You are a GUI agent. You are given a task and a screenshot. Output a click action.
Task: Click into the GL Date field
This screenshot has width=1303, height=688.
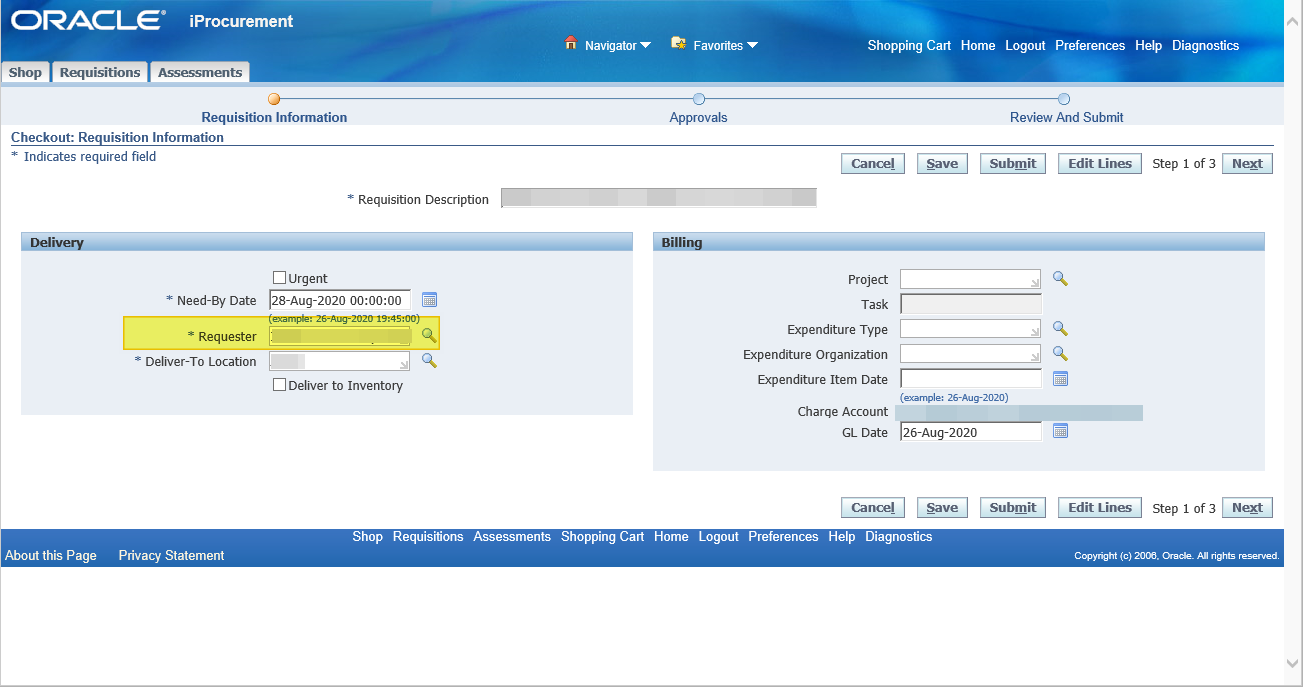click(970, 432)
